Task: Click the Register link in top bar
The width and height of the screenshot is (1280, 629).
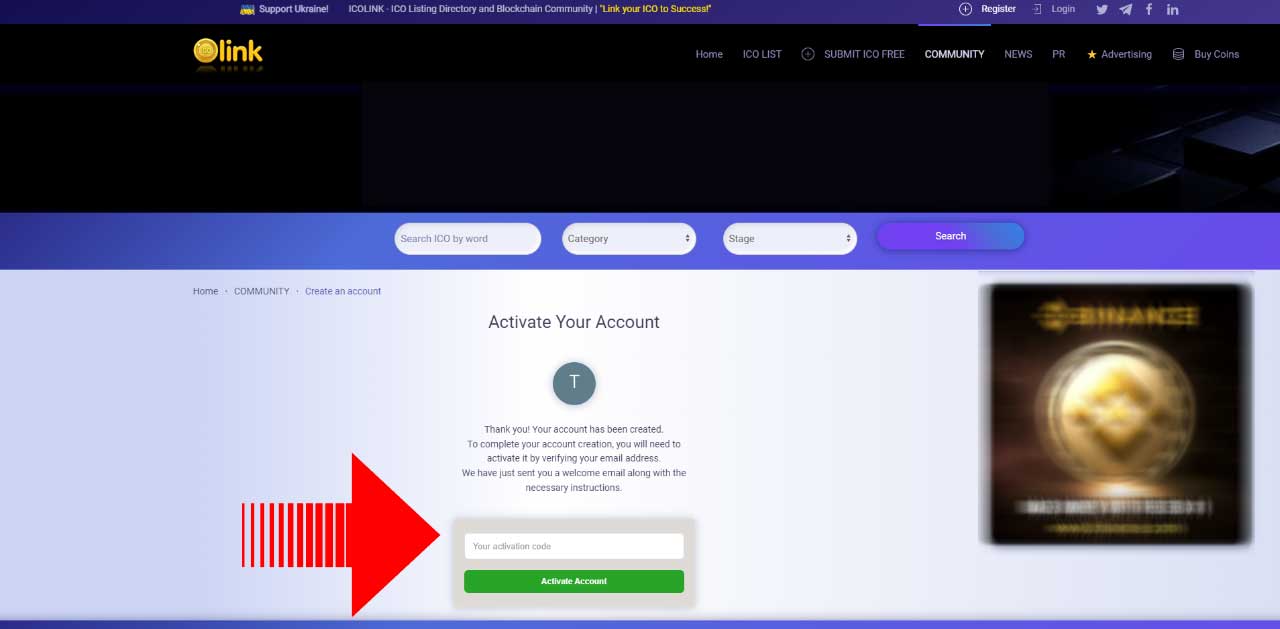Action: coord(997,9)
